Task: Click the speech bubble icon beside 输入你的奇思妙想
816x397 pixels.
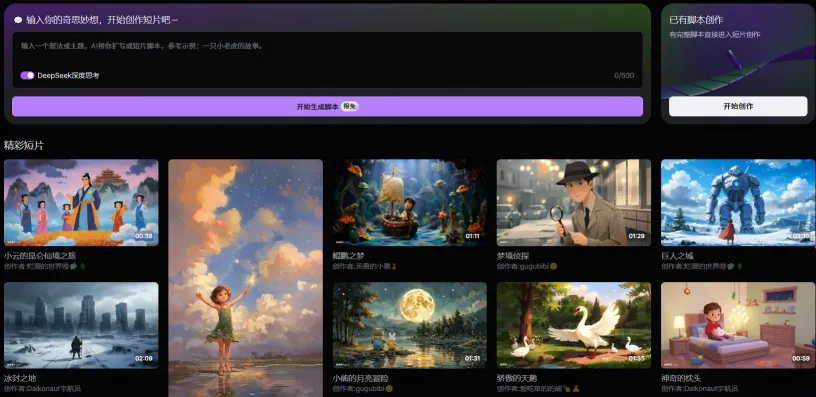Action: pos(18,20)
